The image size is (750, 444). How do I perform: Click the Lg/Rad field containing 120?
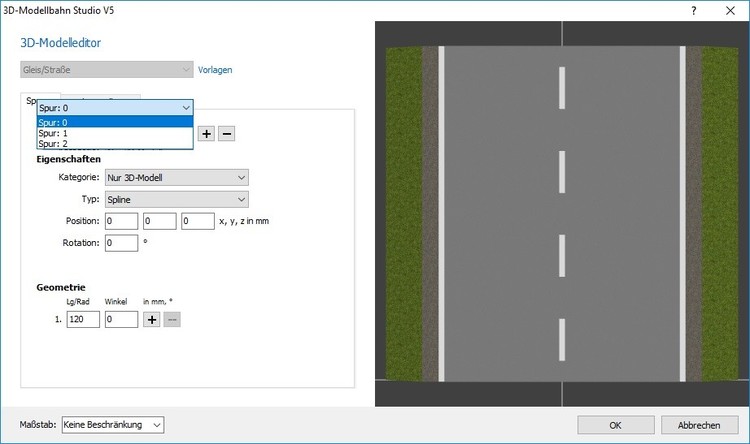pos(83,320)
